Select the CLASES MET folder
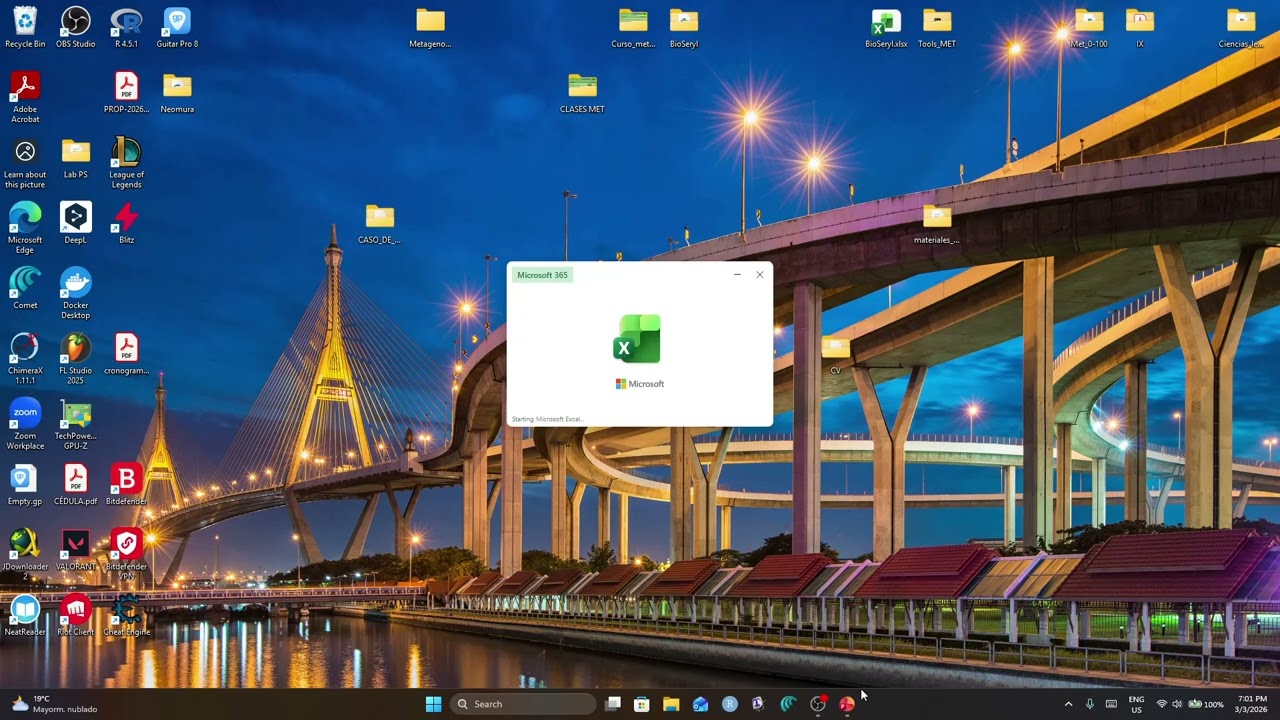This screenshot has height=720, width=1280. (582, 93)
